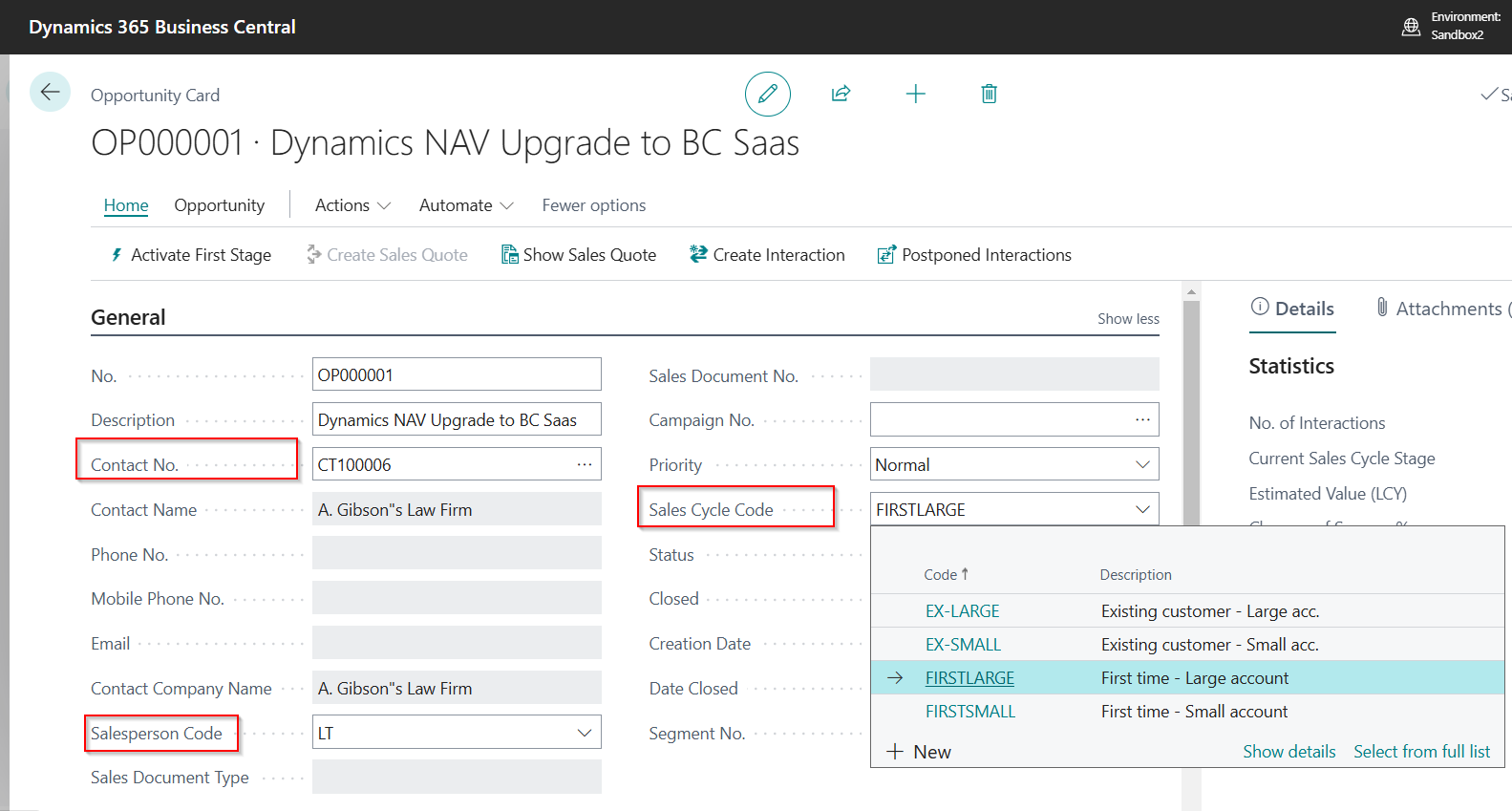The width and height of the screenshot is (1512, 811).
Task: Select EX-LARGE sales cycle code
Action: [x=963, y=611]
